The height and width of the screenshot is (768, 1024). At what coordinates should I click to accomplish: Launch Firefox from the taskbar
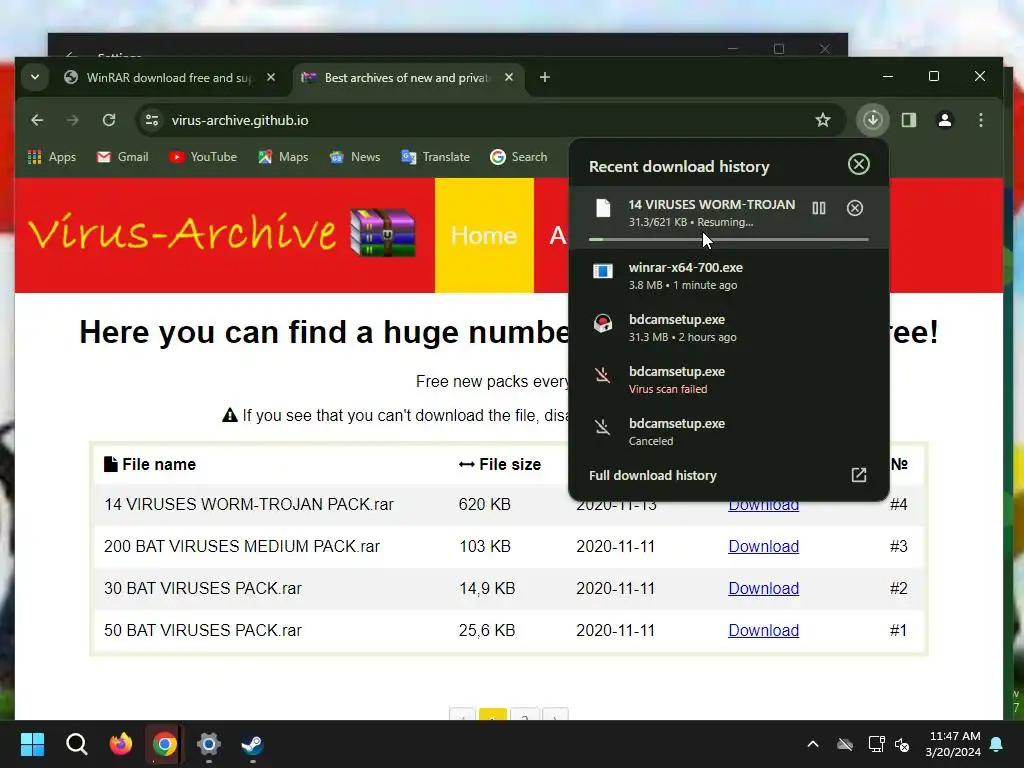click(120, 744)
